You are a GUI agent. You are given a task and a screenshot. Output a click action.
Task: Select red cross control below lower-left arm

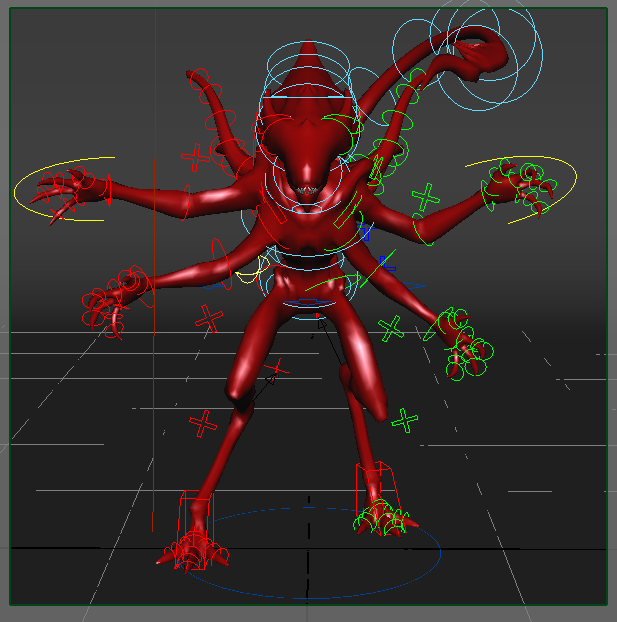pos(209,318)
